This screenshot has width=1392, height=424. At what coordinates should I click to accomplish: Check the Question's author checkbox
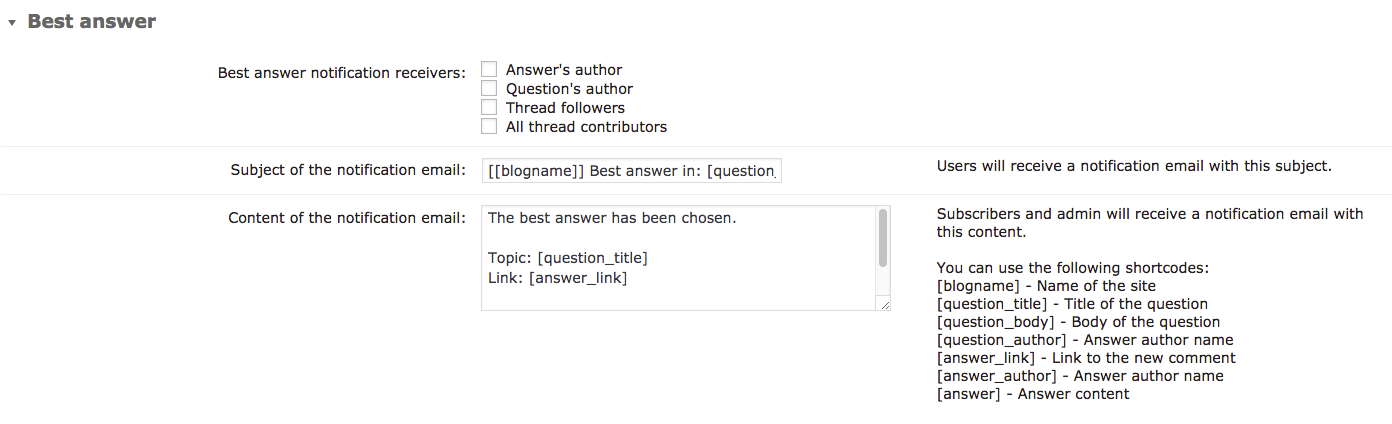[x=489, y=89]
